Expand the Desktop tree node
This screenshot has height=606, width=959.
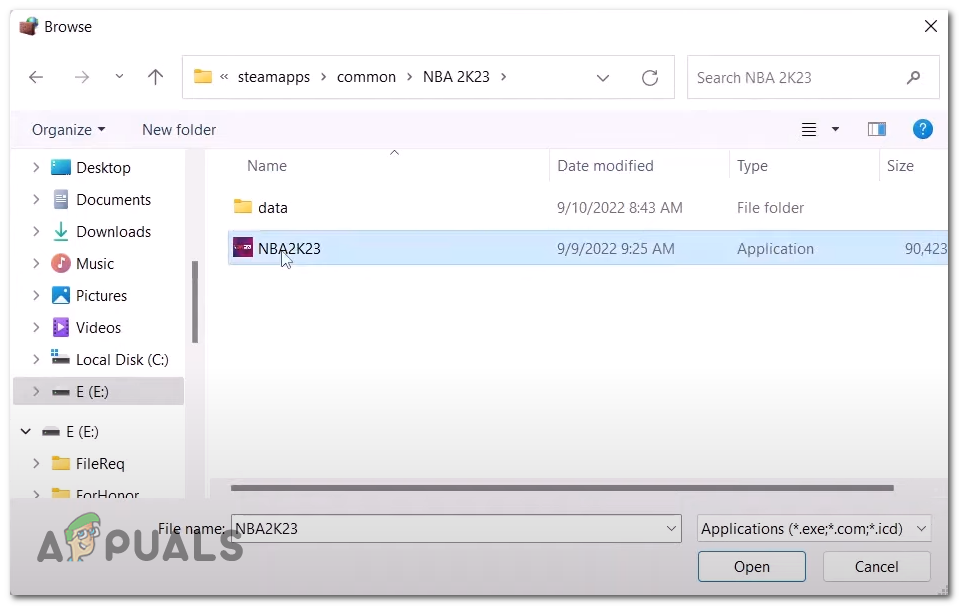[x=35, y=167]
